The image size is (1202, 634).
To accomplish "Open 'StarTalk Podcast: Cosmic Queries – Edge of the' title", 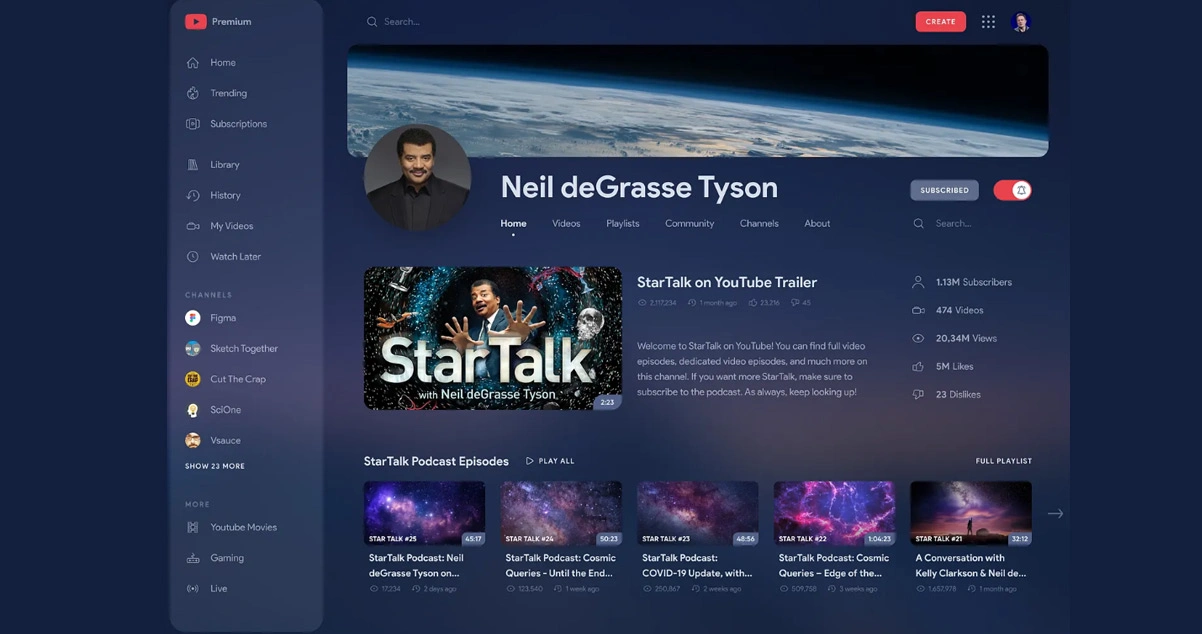I will 834,566.
